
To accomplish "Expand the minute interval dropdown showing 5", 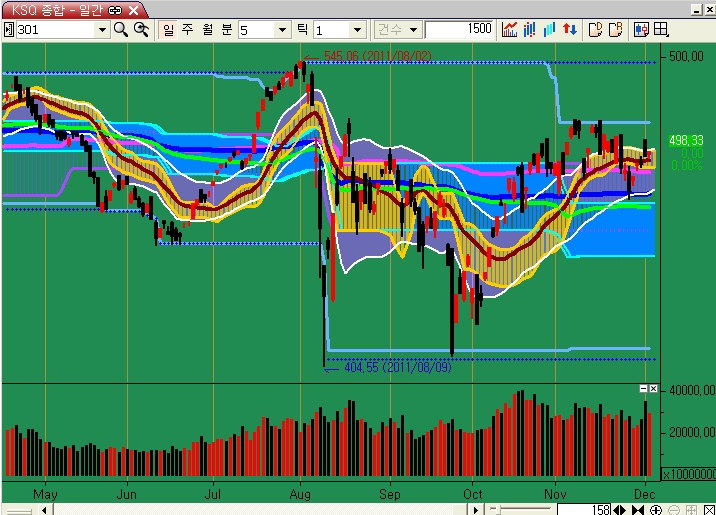I will point(282,30).
